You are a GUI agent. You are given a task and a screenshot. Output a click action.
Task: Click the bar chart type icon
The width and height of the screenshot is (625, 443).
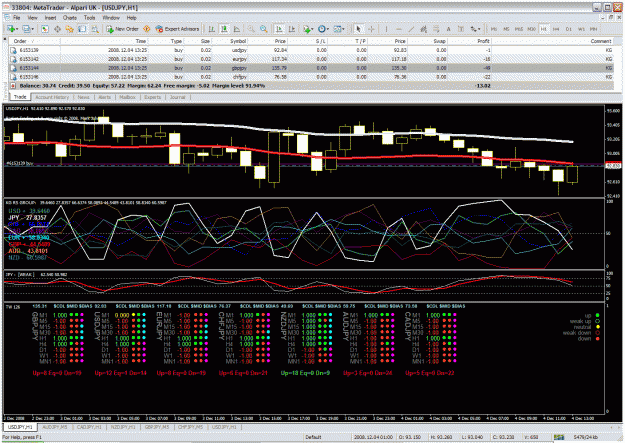tap(212, 29)
